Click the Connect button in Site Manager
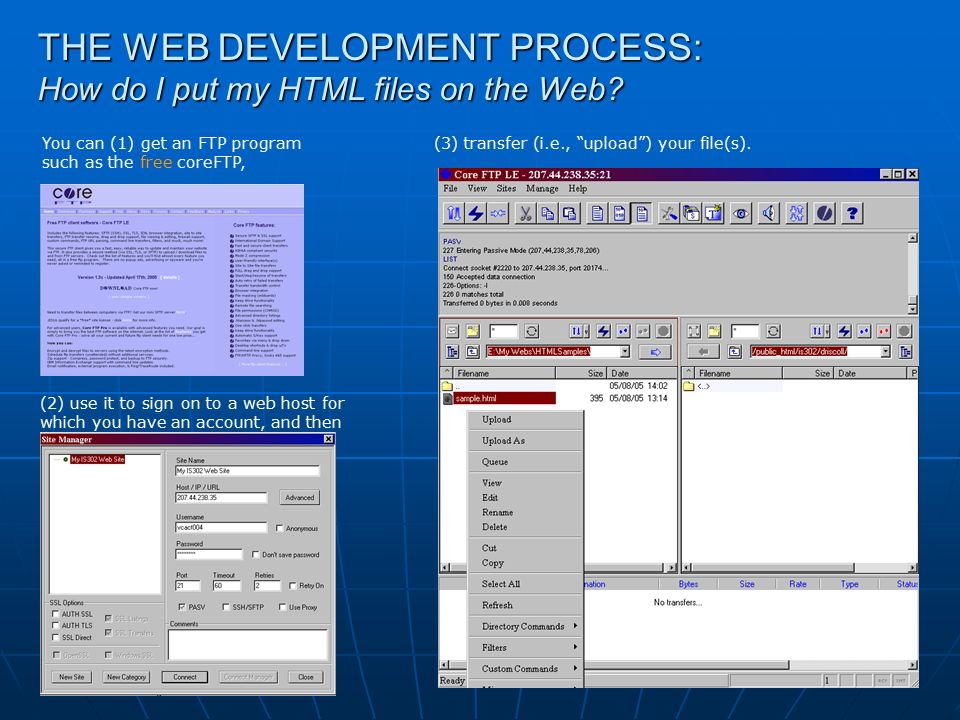Image resolution: width=960 pixels, height=720 pixels. click(x=185, y=677)
